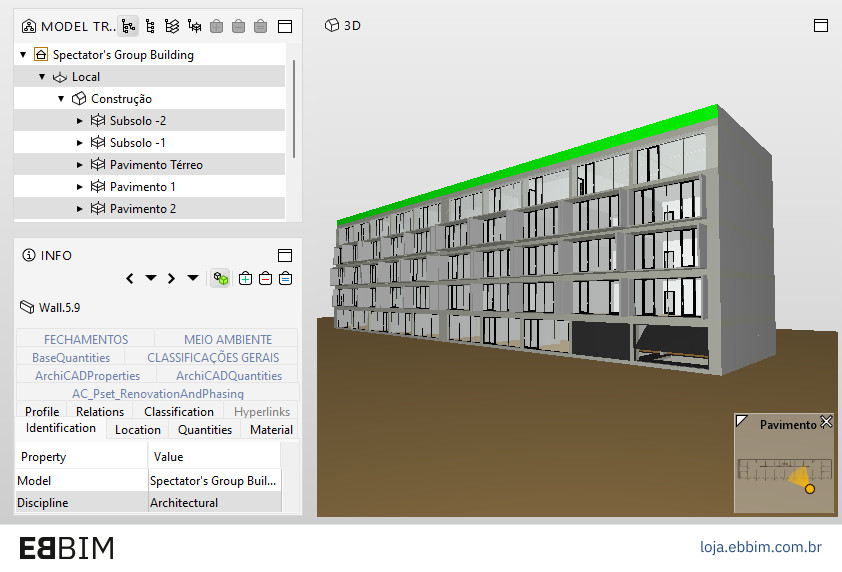
Task: Open the MEIO AMBIENTE property tab
Action: pos(228,339)
